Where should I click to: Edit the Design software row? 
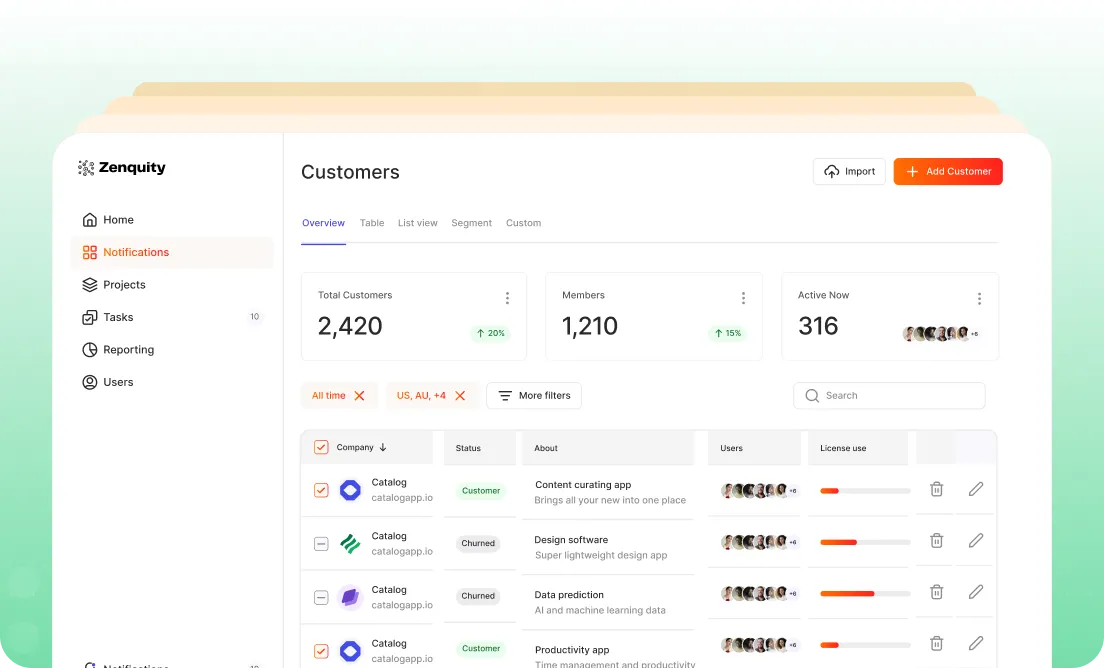pyautogui.click(x=976, y=541)
